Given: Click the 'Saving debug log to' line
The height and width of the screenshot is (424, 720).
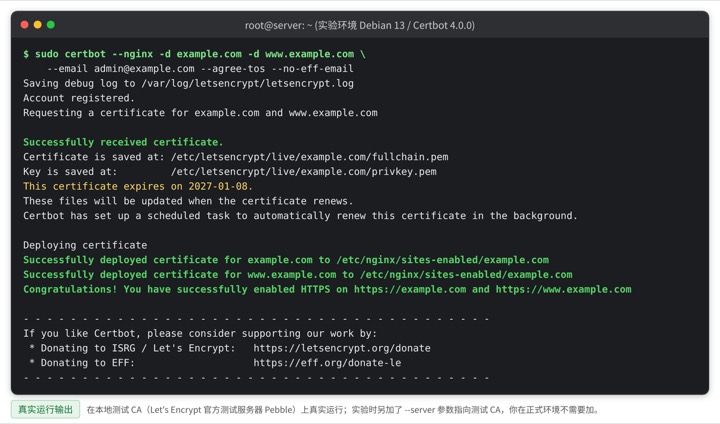Looking at the screenshot, I should [x=188, y=84].
